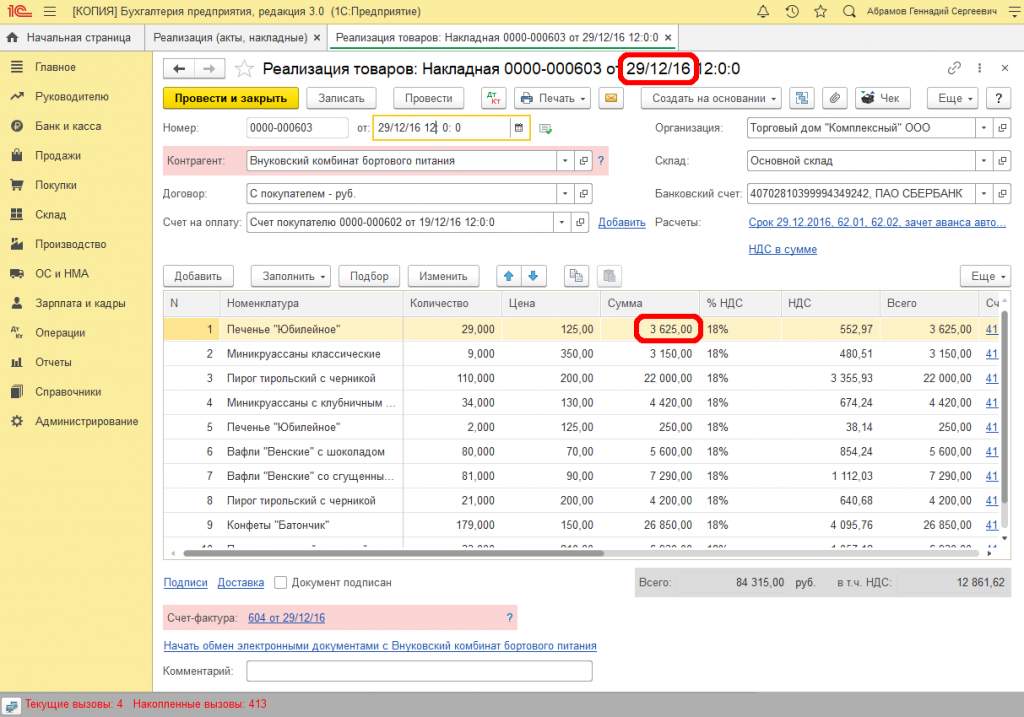
Task: Click the envelope email icon
Action: tap(611, 98)
